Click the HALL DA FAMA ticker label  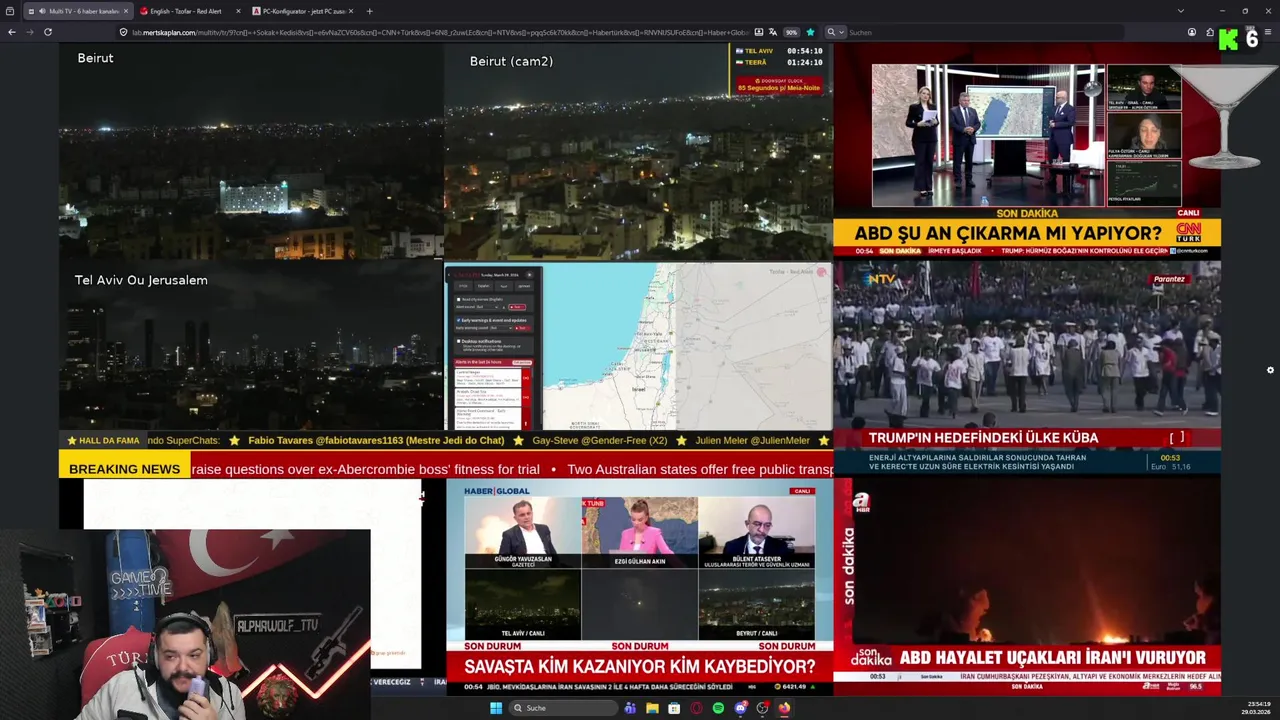tap(103, 440)
